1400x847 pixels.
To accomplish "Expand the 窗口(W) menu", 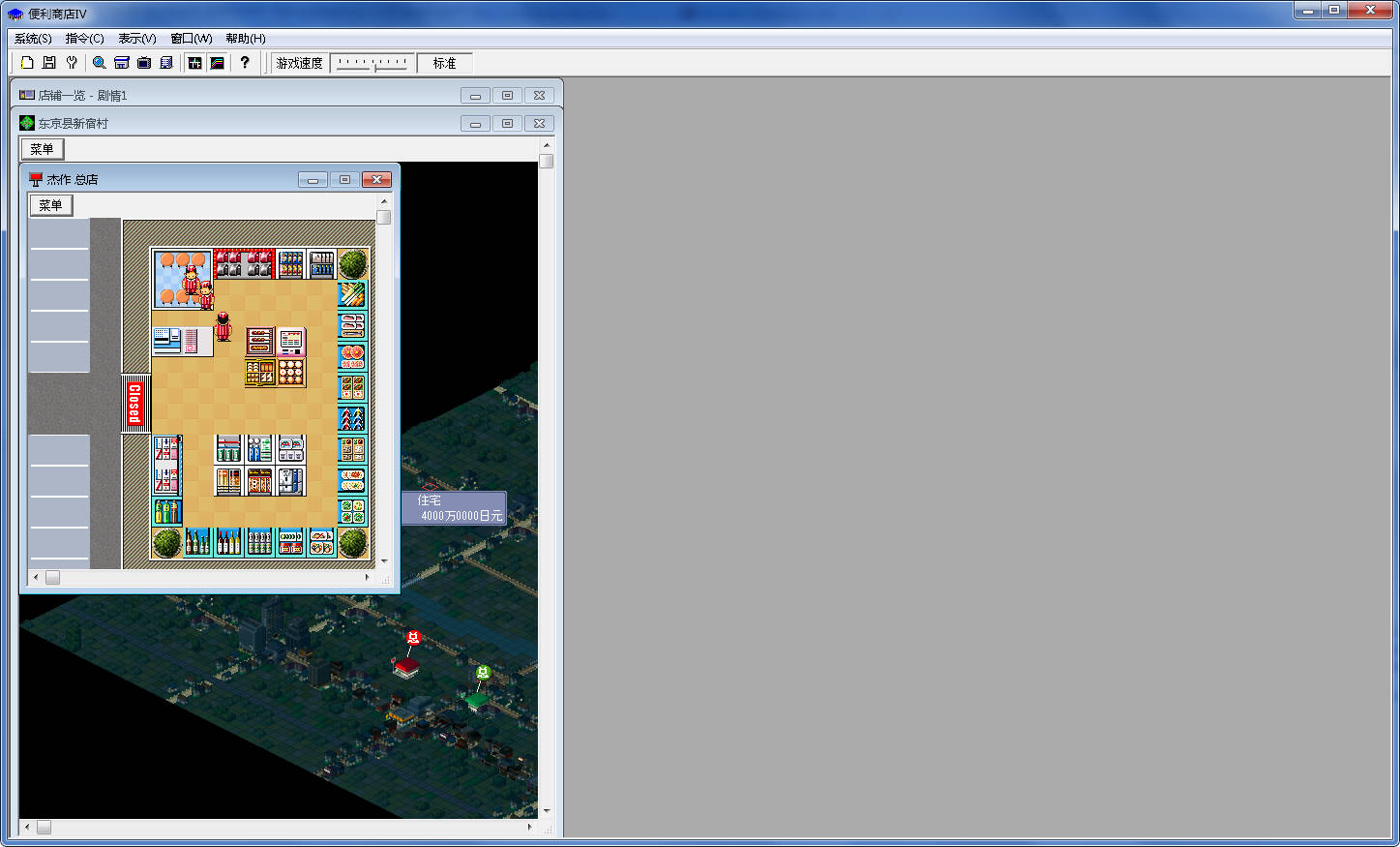I will point(191,39).
